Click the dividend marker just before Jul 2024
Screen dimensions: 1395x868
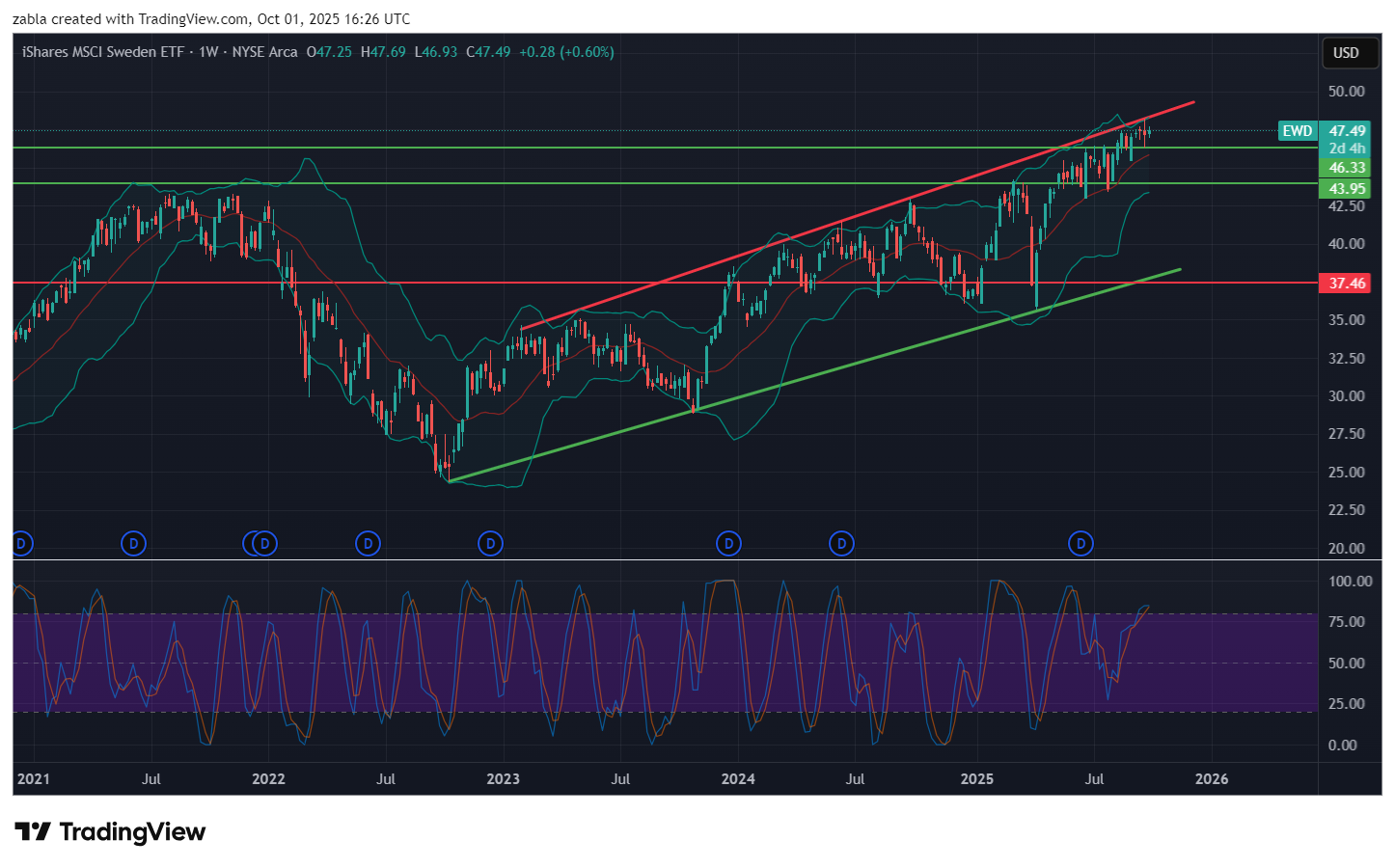841,544
